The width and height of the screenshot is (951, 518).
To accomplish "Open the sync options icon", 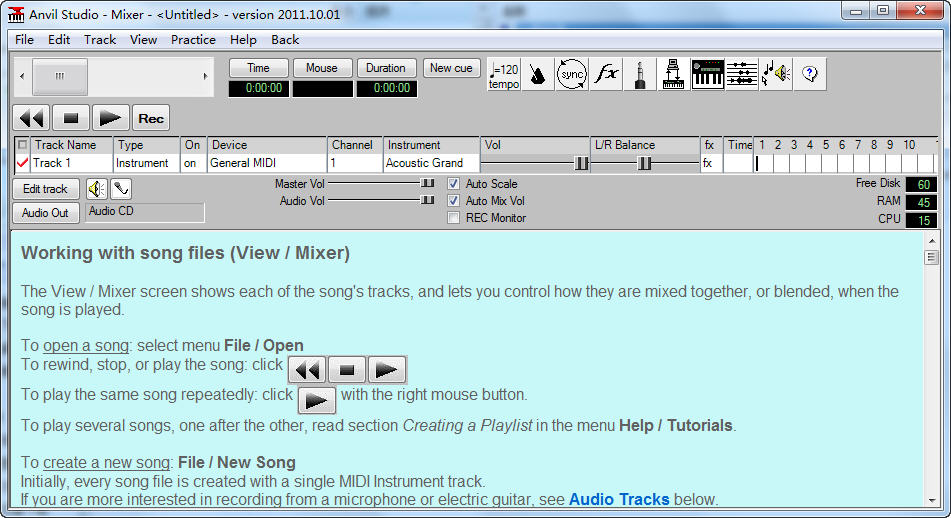I will [x=571, y=75].
